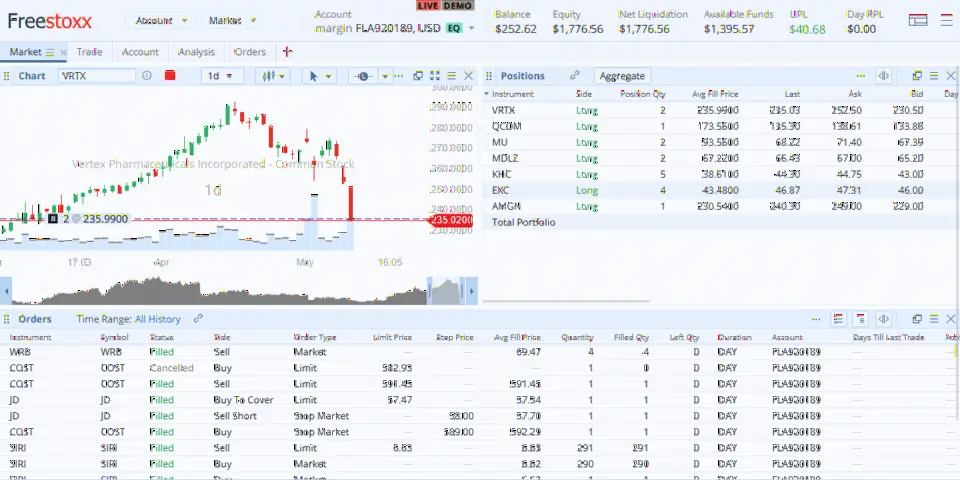Select the JD Sell Short order row

click(x=479, y=416)
